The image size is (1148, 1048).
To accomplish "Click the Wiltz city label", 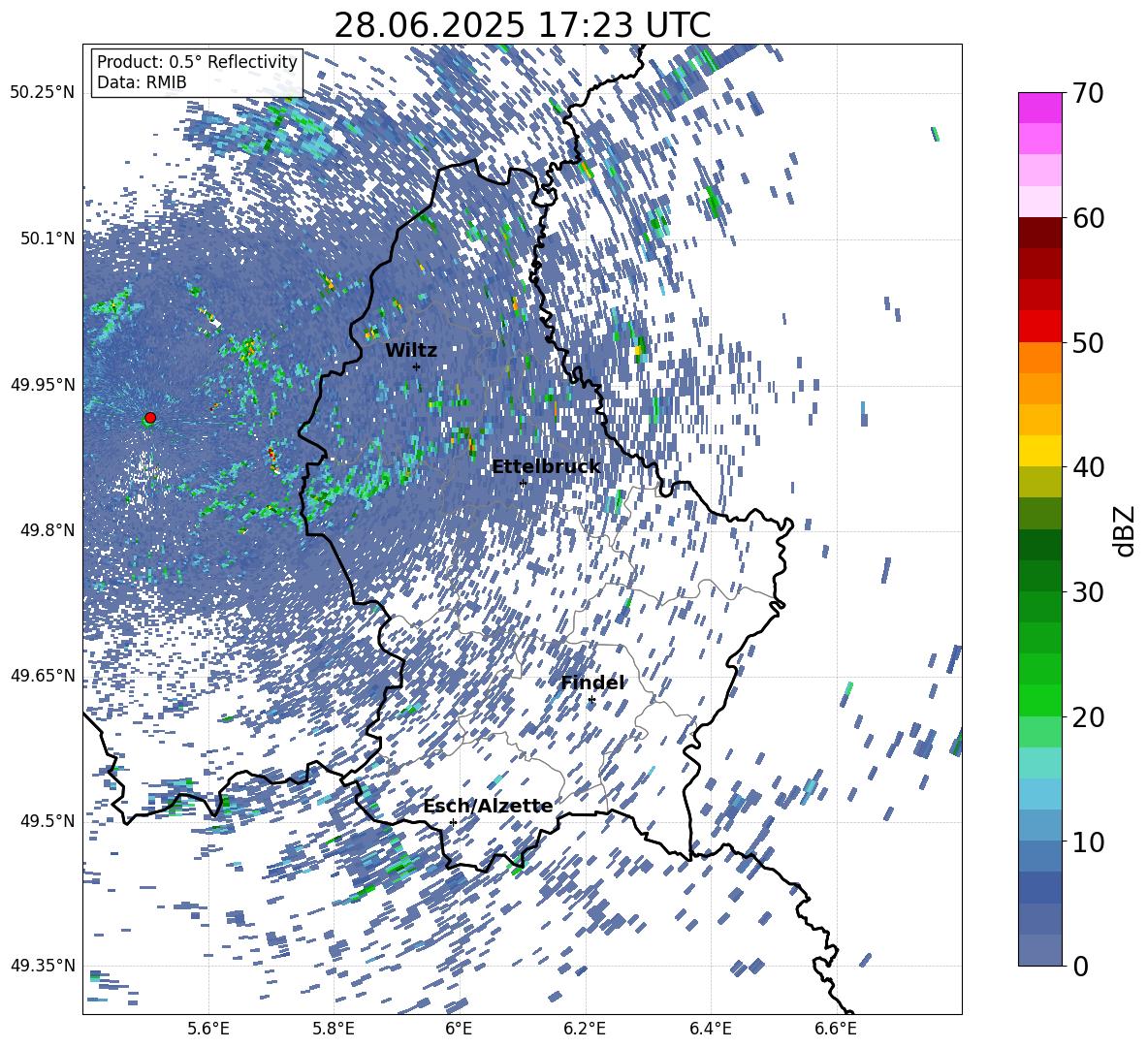I will tap(411, 351).
